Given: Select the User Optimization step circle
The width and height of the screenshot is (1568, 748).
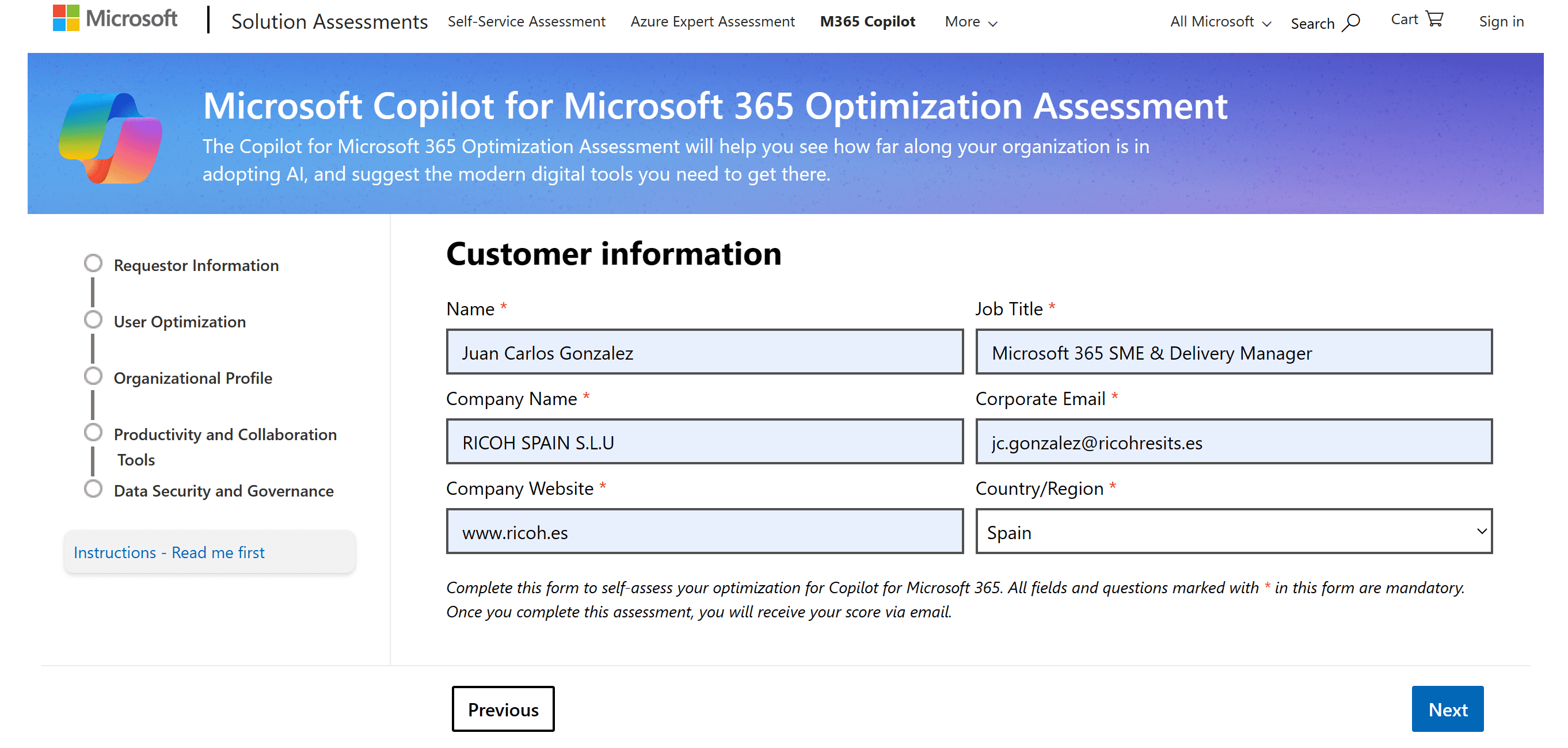Looking at the screenshot, I should point(93,320).
